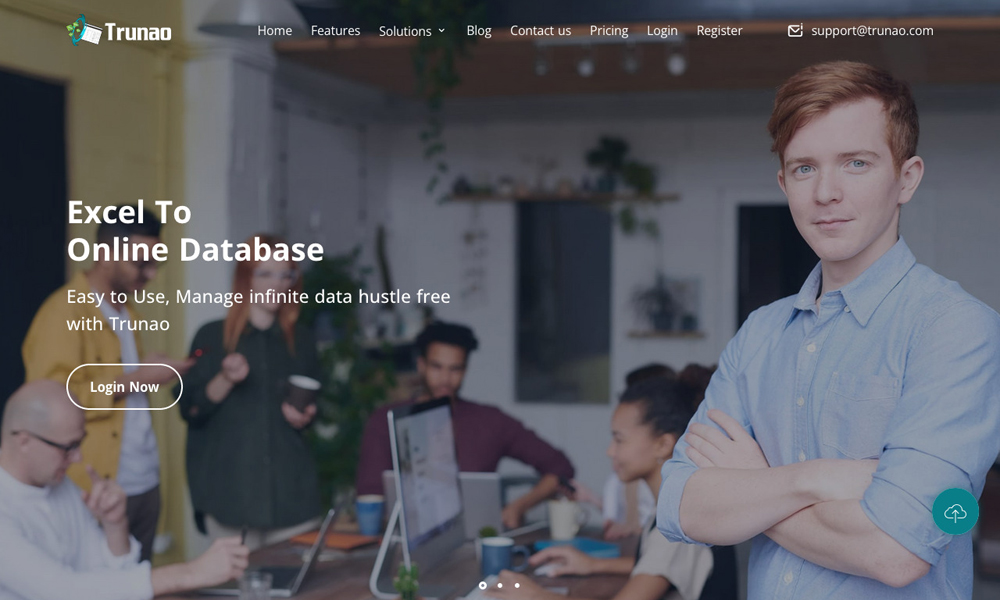Jump to the third carousel slide dot

click(517, 585)
